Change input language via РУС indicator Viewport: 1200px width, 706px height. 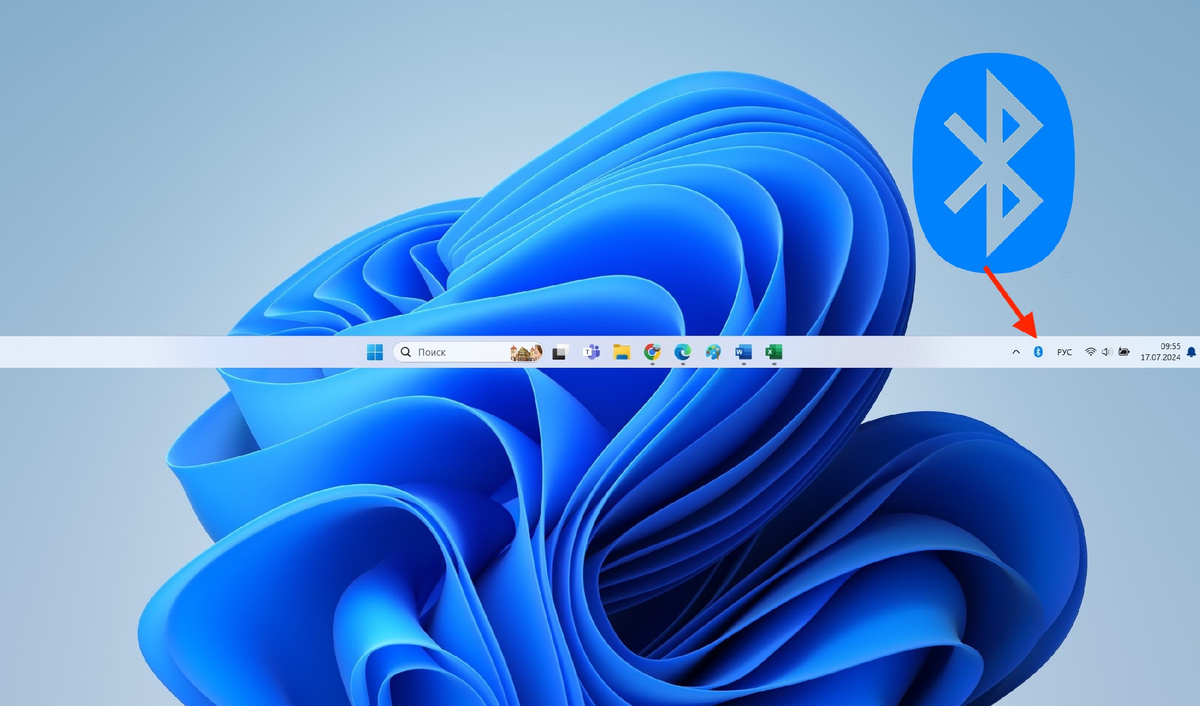point(1065,352)
